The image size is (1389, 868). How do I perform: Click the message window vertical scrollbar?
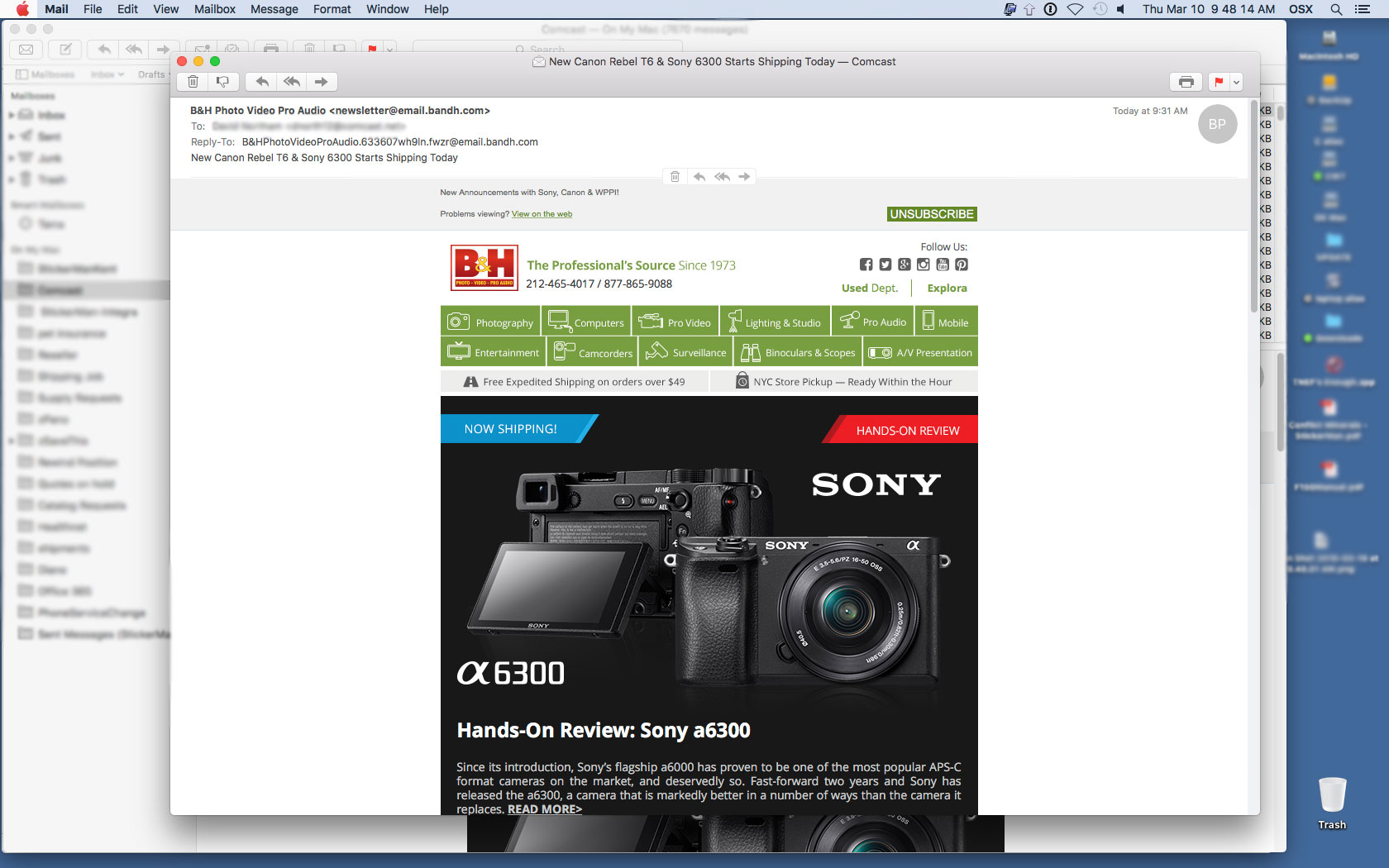pos(1253,207)
